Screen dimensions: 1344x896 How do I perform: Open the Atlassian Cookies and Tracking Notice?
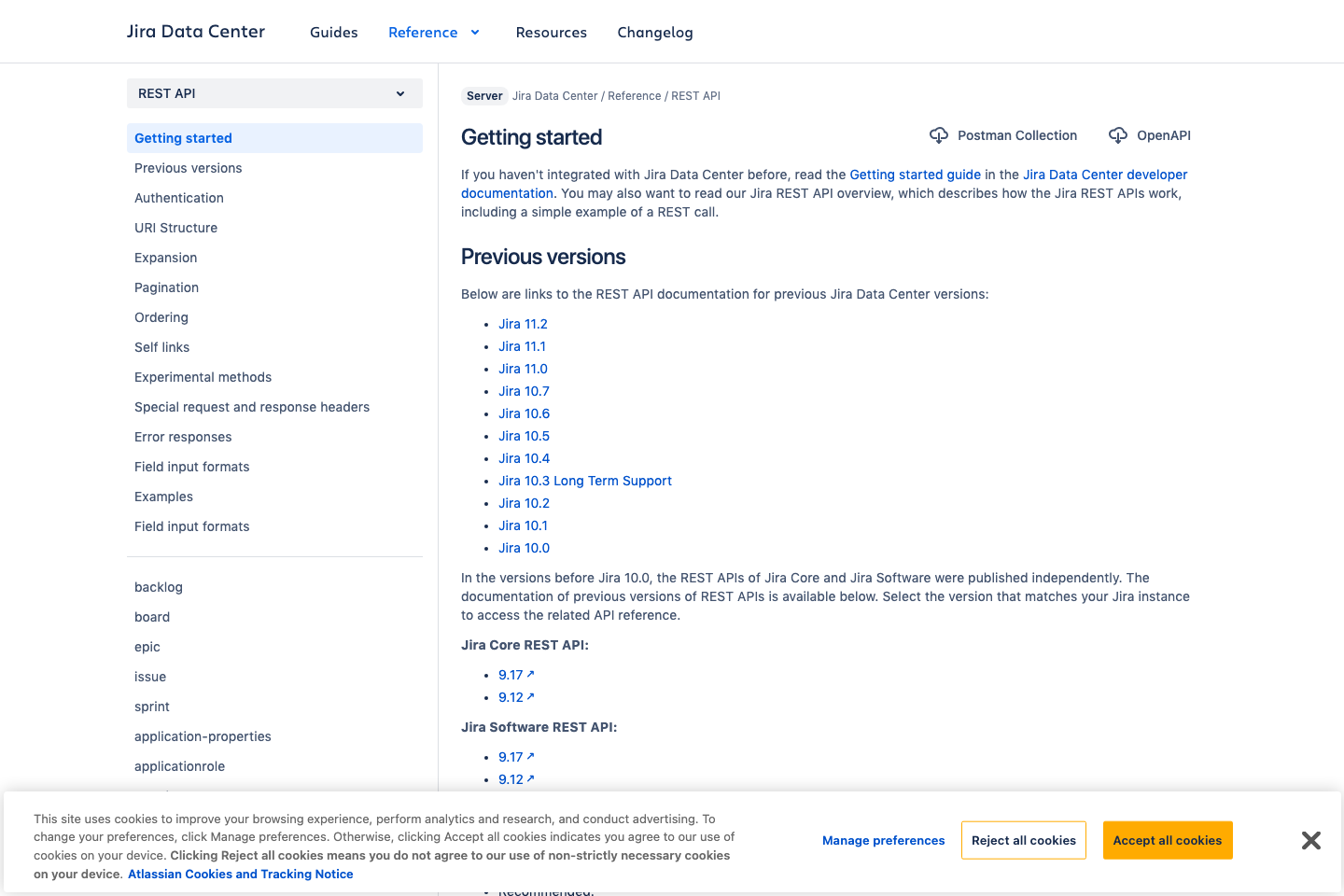coord(241,874)
